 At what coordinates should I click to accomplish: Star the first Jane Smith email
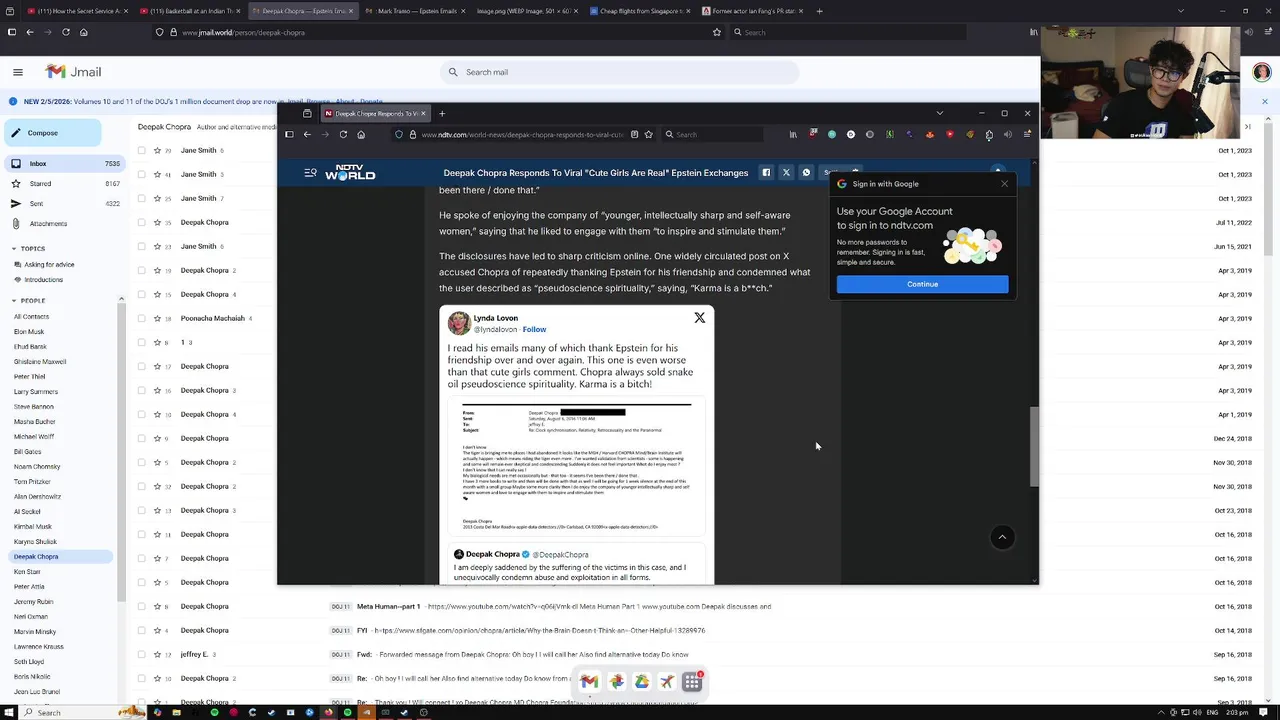pos(155,150)
